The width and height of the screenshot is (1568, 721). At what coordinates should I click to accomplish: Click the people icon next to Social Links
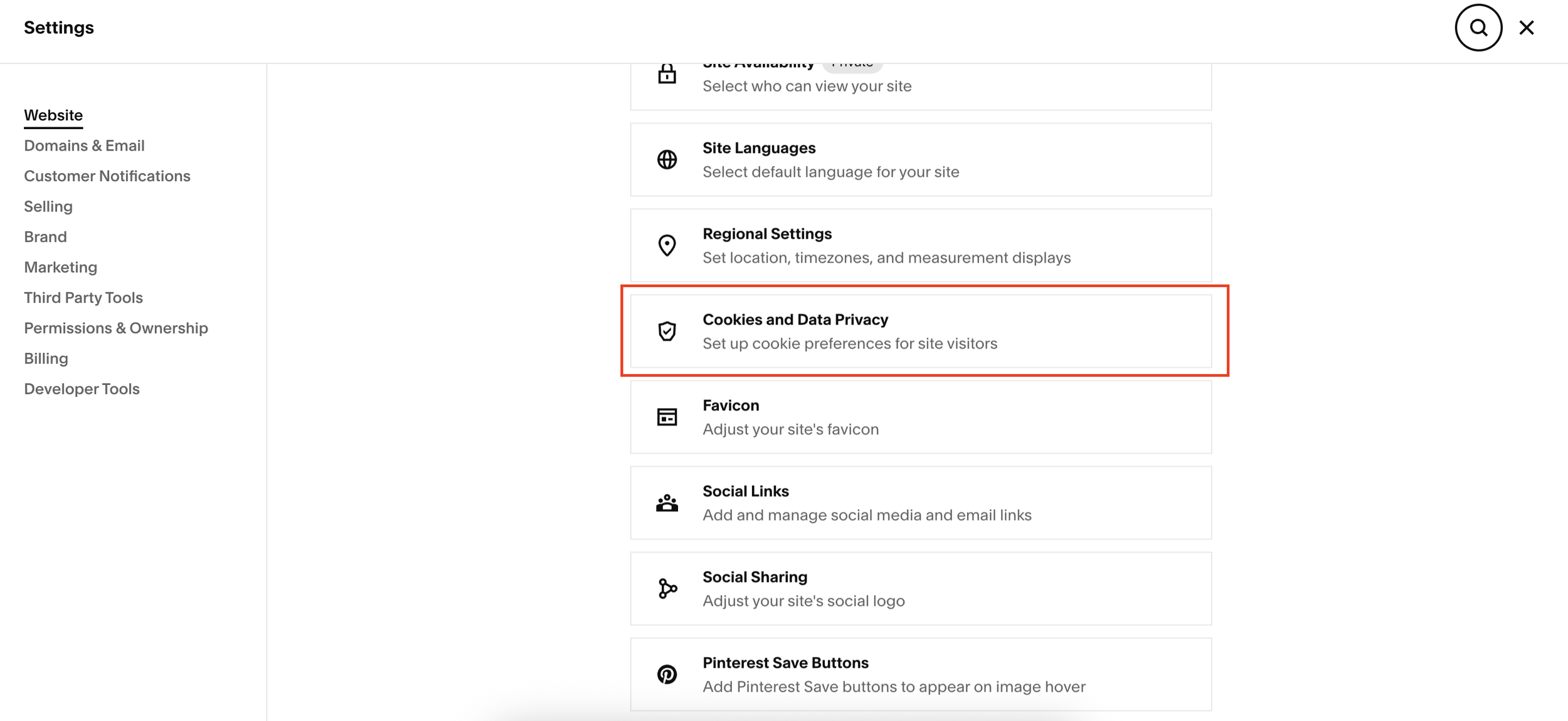pyautogui.click(x=667, y=502)
